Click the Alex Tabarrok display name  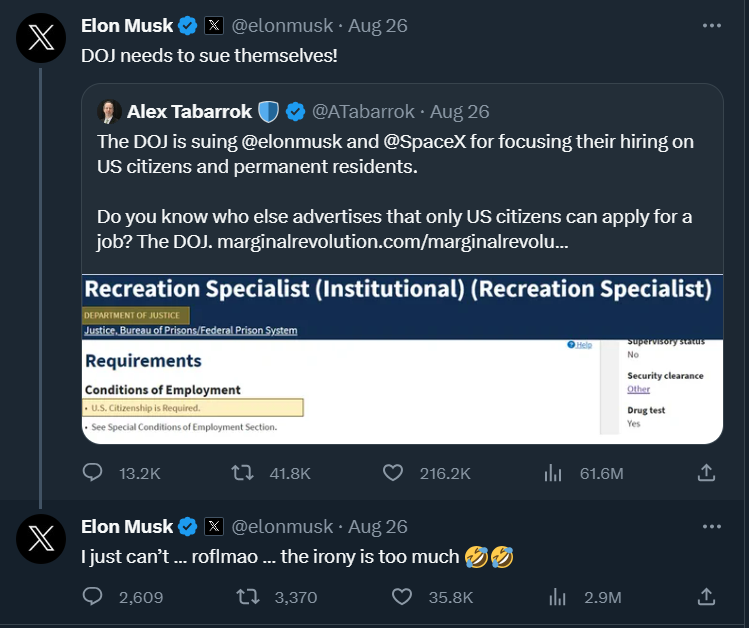click(189, 112)
